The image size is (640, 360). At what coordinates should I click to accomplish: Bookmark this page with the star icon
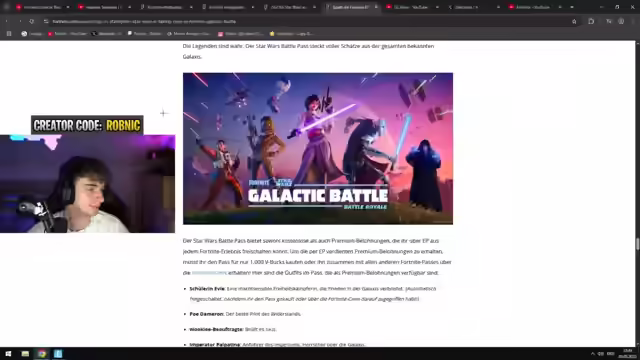[574, 21]
